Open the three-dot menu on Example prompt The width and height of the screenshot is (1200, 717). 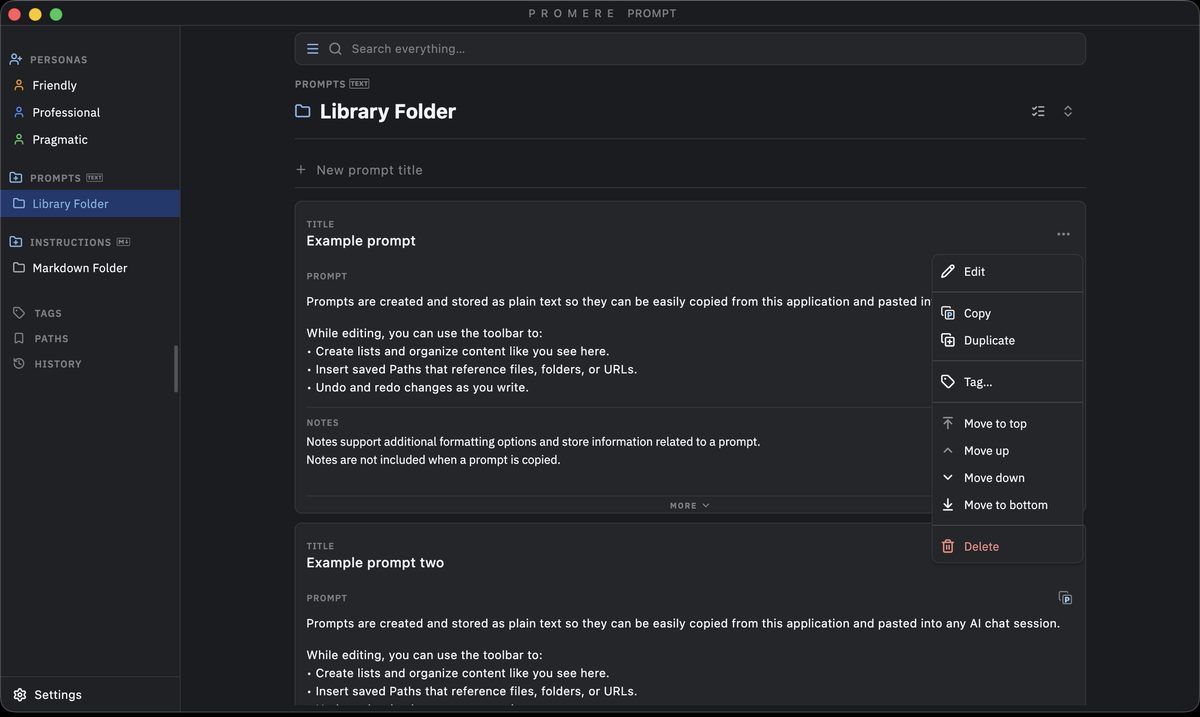pyautogui.click(x=1063, y=234)
